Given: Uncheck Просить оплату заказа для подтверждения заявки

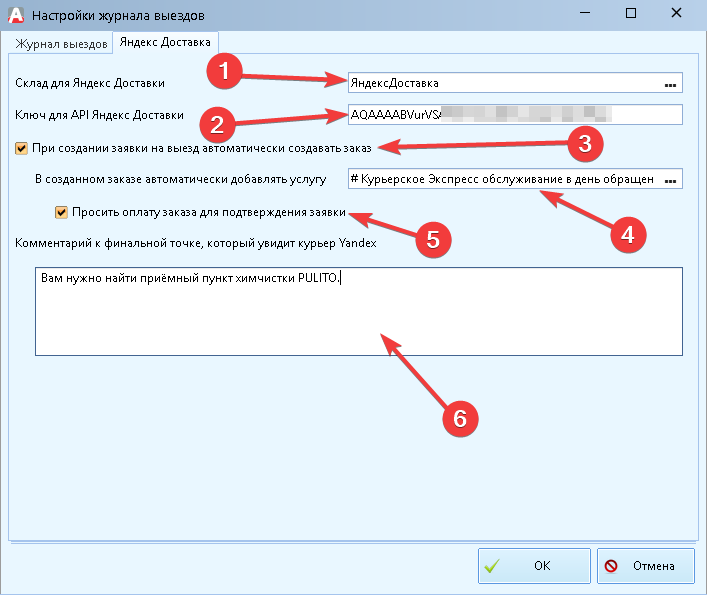Looking at the screenshot, I should pos(62,212).
